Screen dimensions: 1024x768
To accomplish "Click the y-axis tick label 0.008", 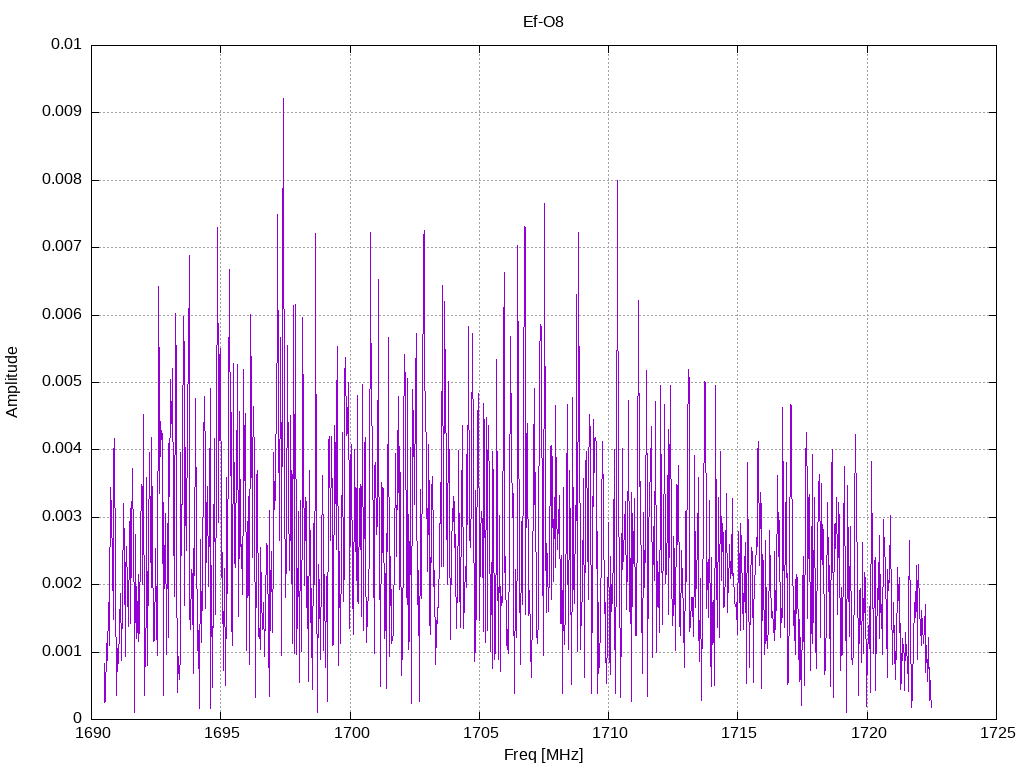I will tap(62, 180).
